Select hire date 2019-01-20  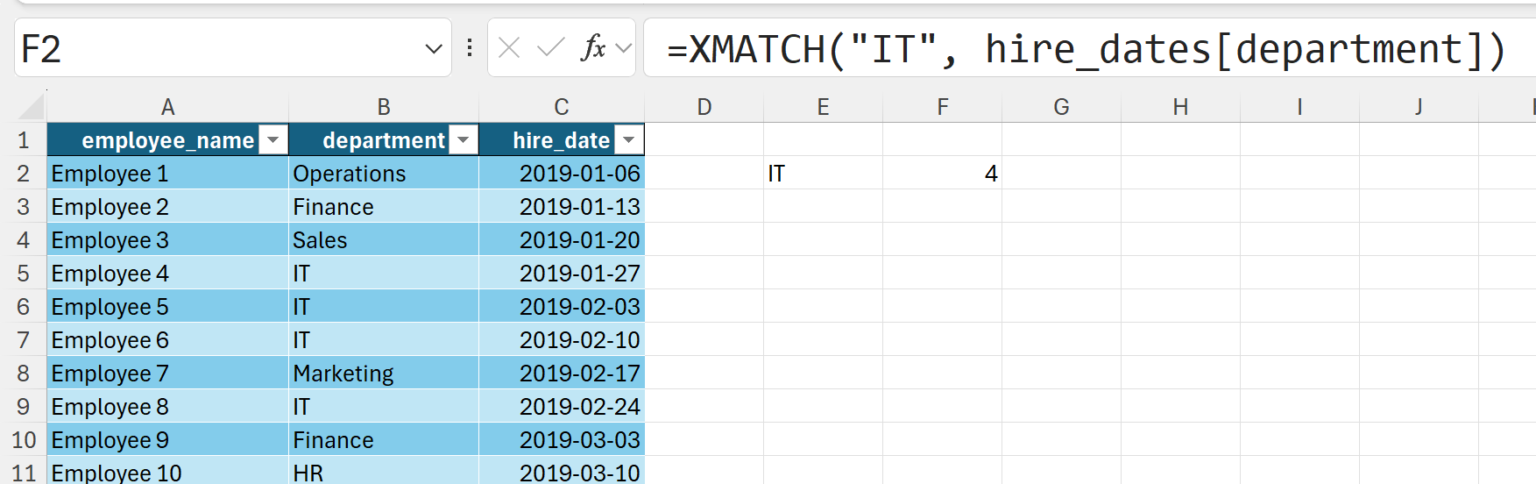(x=562, y=240)
